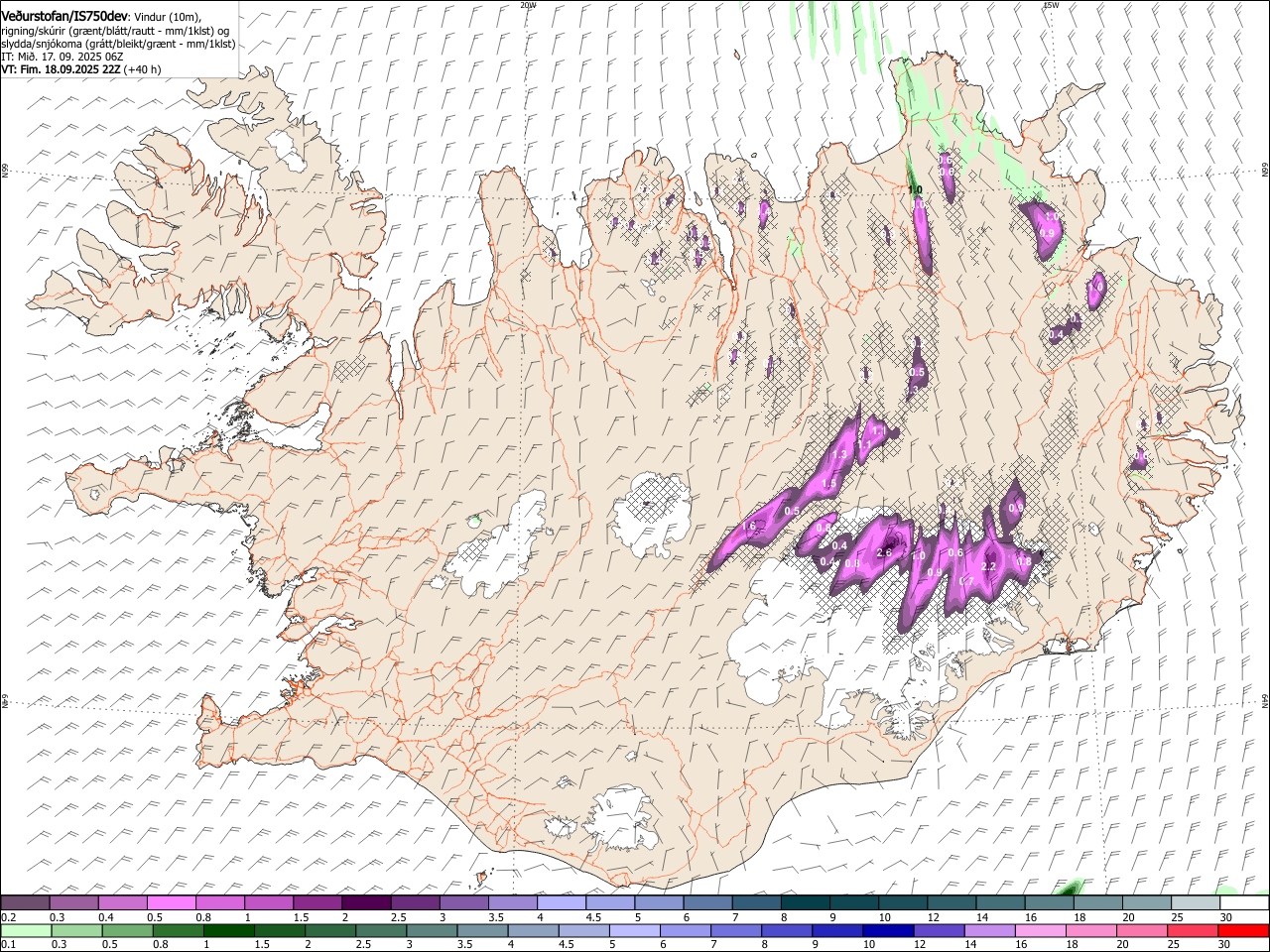Click upper legend swatch between 6 and 7
Screen dimensions: 1270x952
708,902
